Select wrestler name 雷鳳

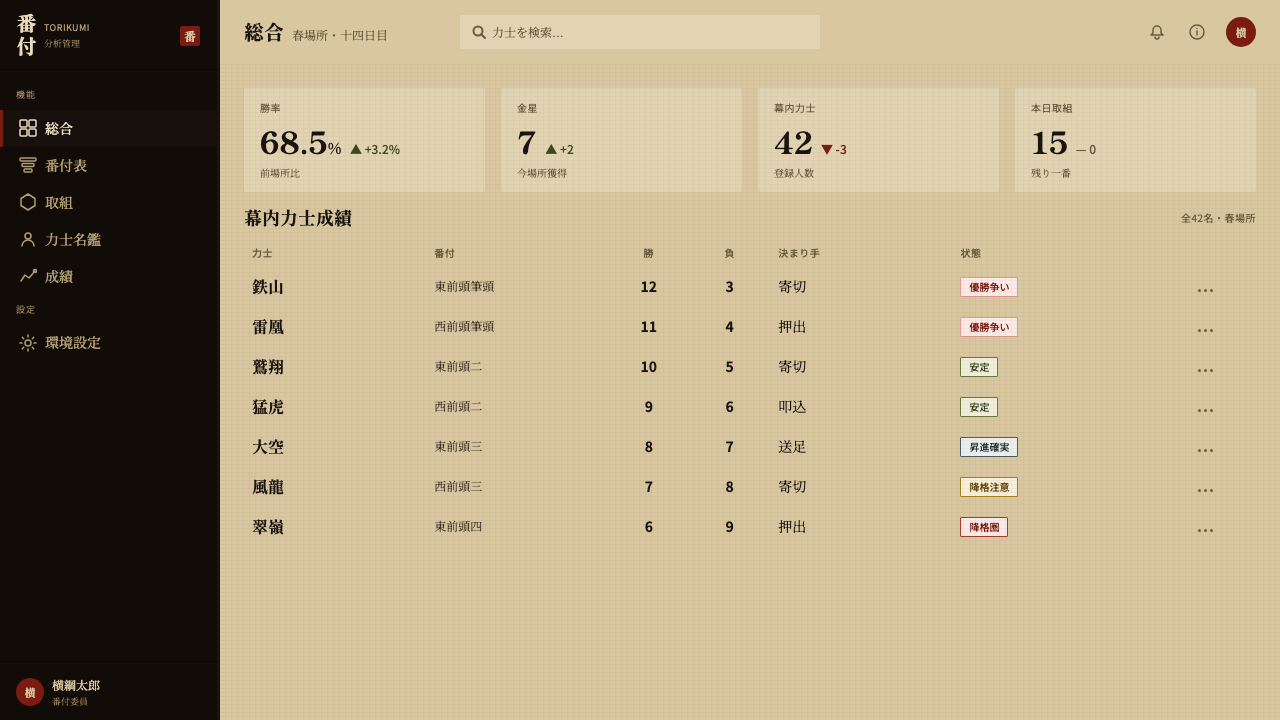268,327
